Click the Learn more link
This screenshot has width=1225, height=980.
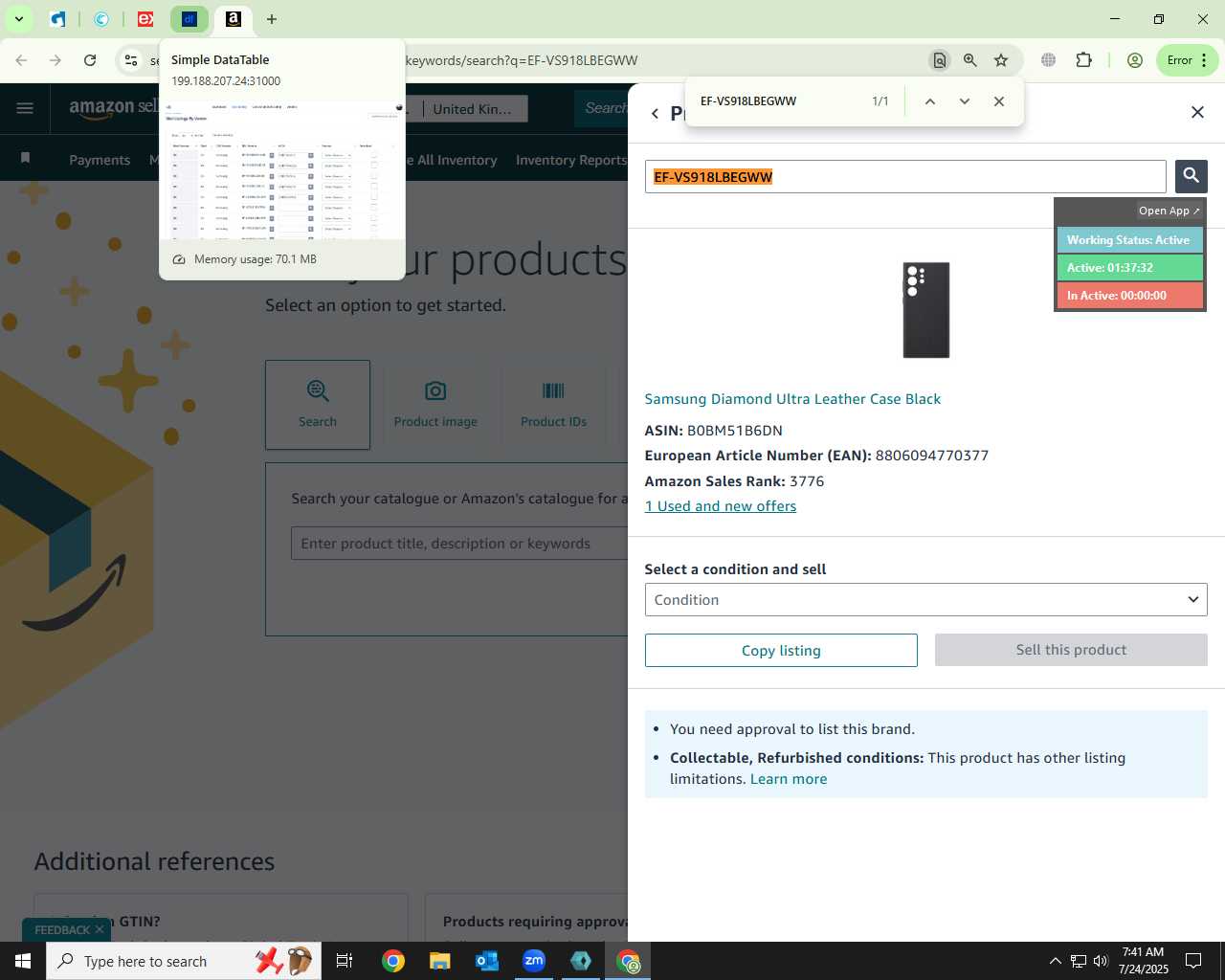click(789, 779)
